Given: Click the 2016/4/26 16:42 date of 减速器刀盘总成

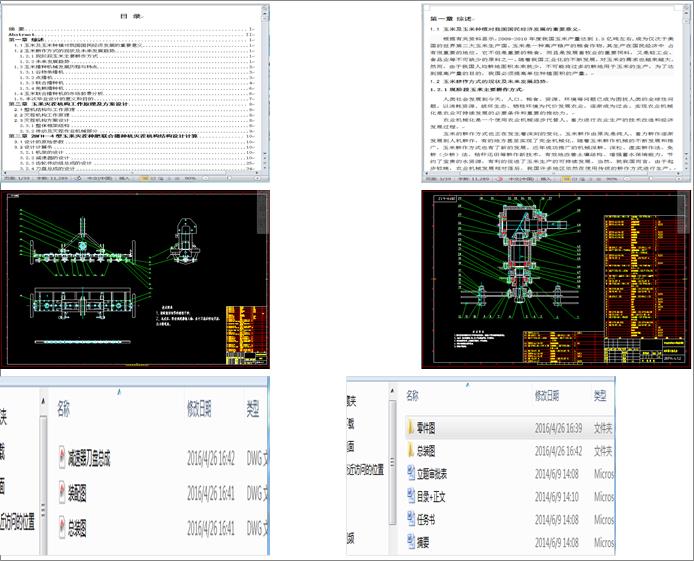Looking at the screenshot, I should (x=211, y=458).
